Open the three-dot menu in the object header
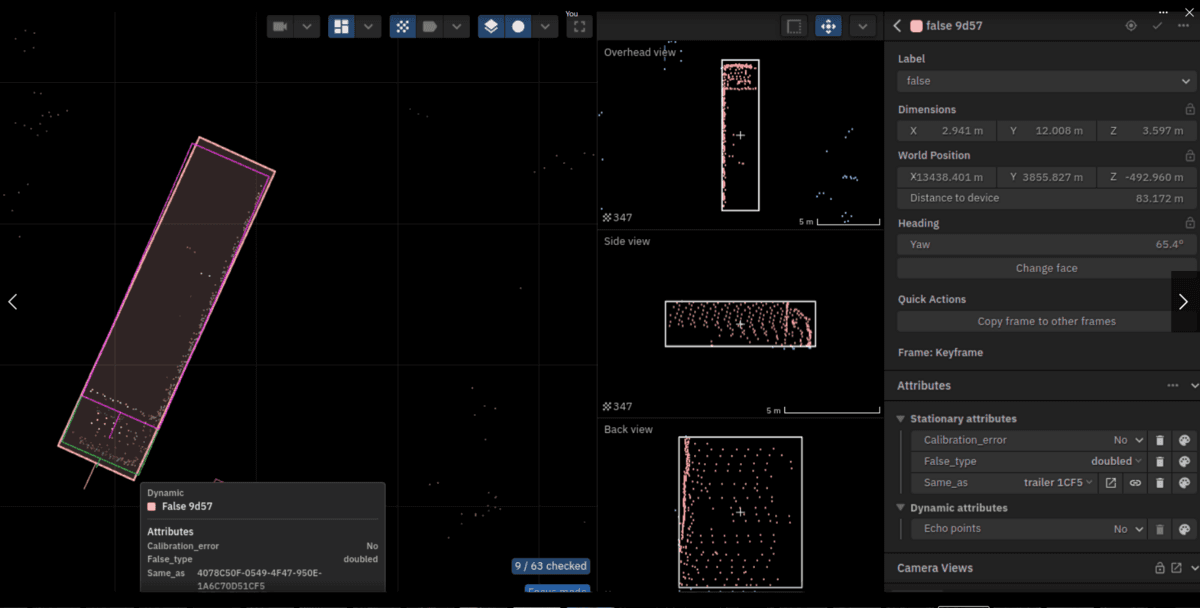 coord(1183,26)
